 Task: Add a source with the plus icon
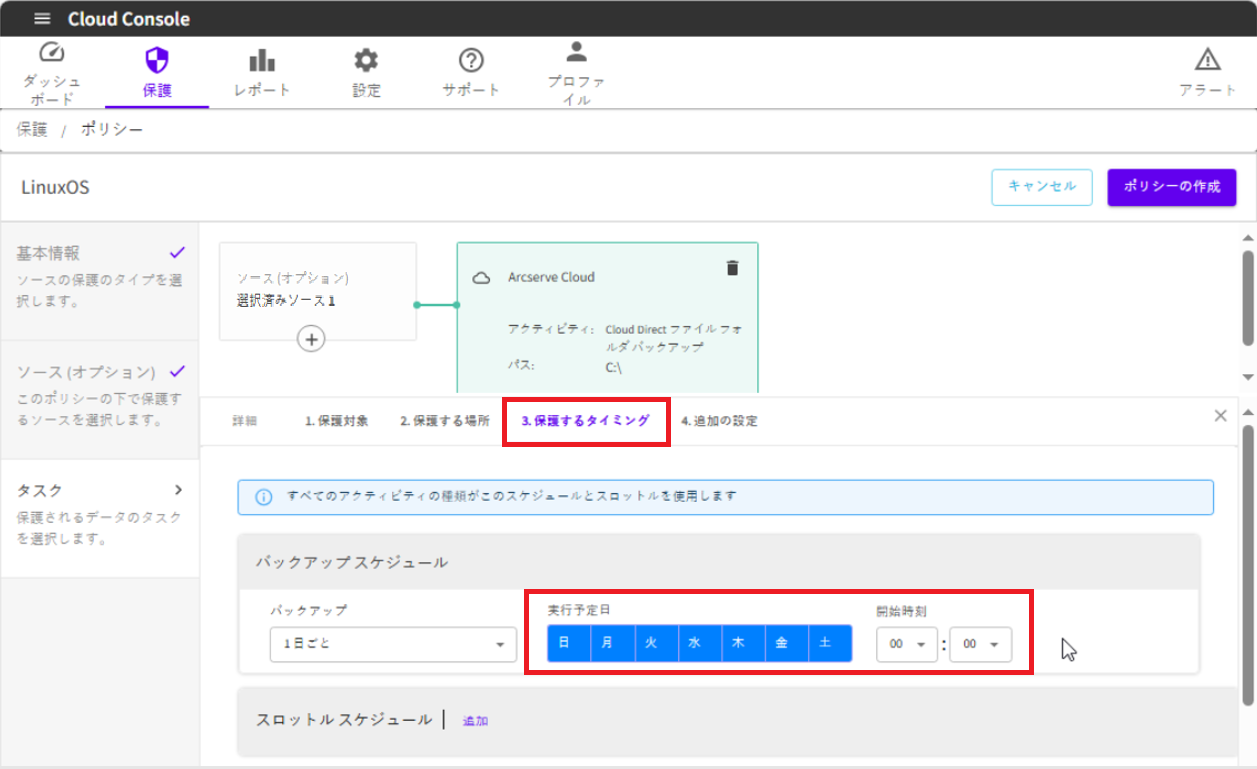pos(312,340)
